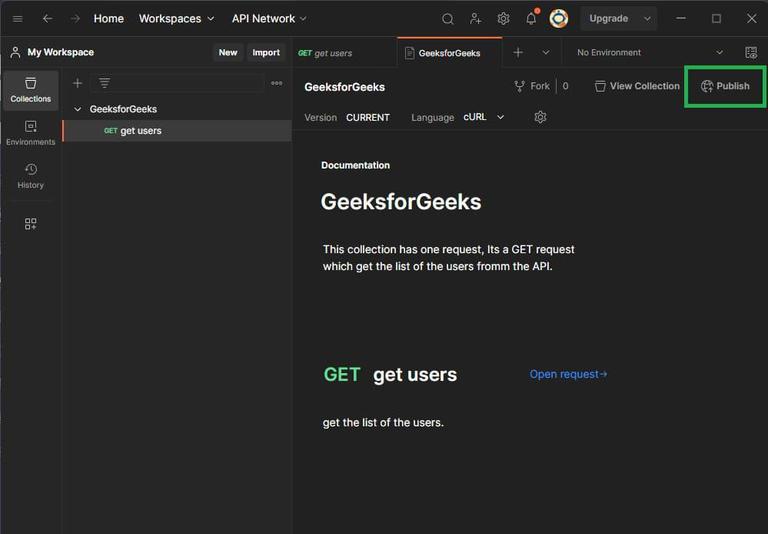
Task: Open the hamburger menu icon
Action: tap(18, 19)
